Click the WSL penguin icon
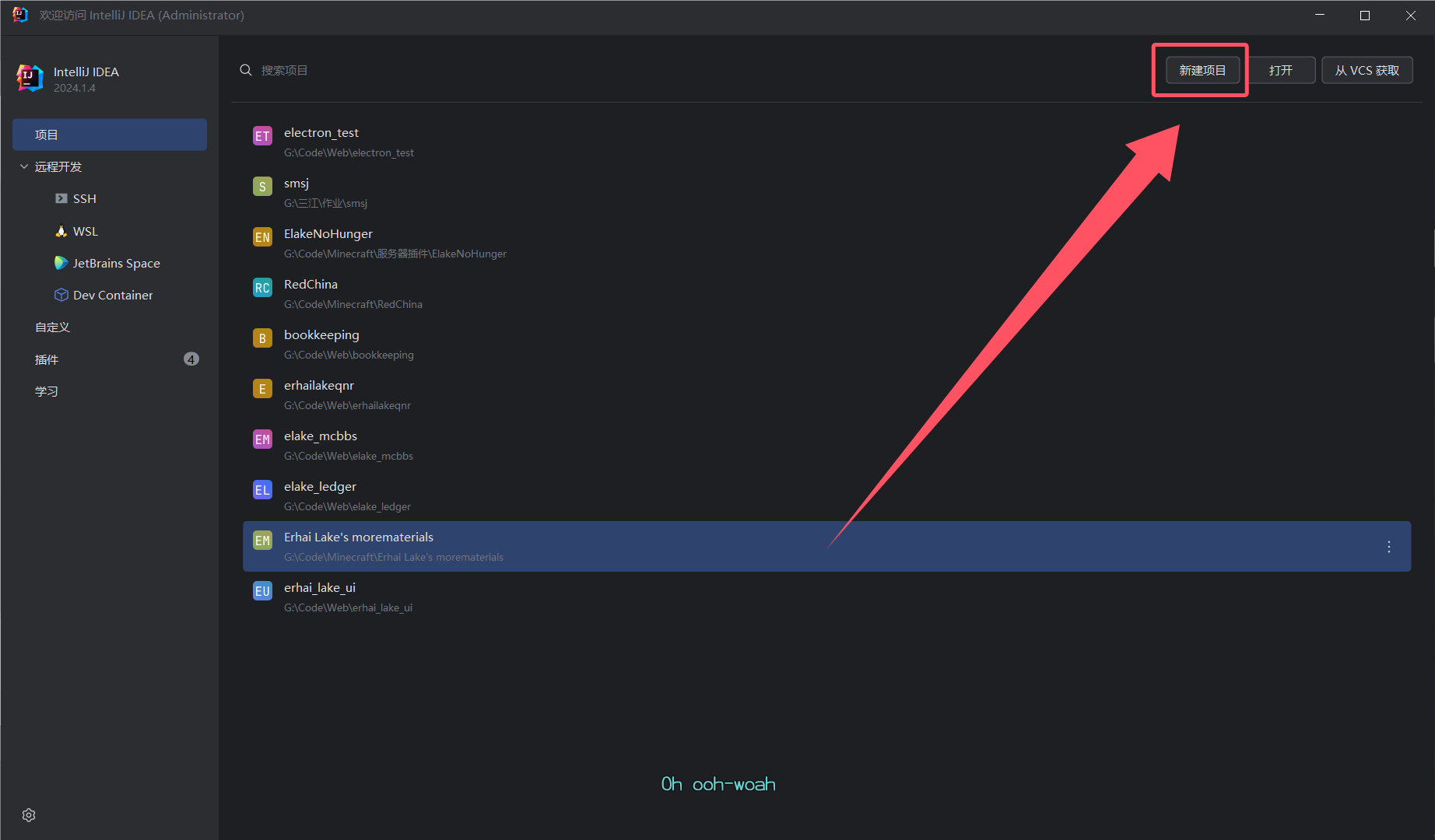1435x840 pixels. (x=61, y=231)
